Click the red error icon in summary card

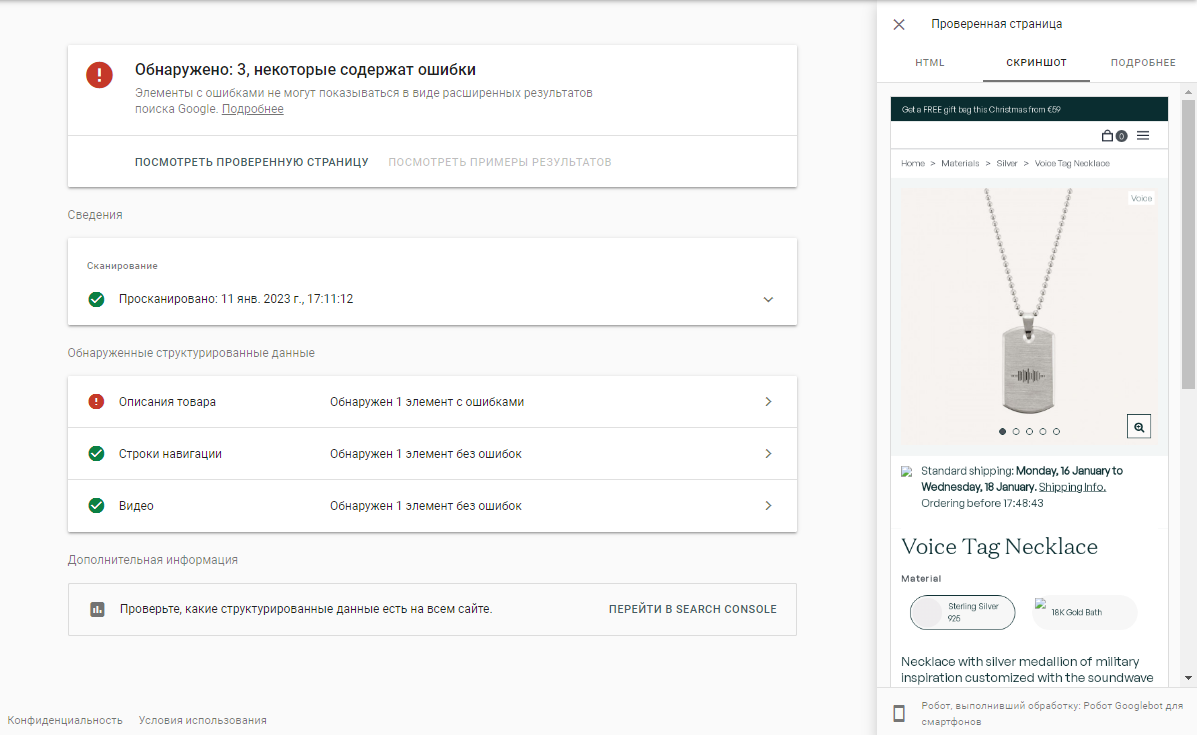point(99,75)
